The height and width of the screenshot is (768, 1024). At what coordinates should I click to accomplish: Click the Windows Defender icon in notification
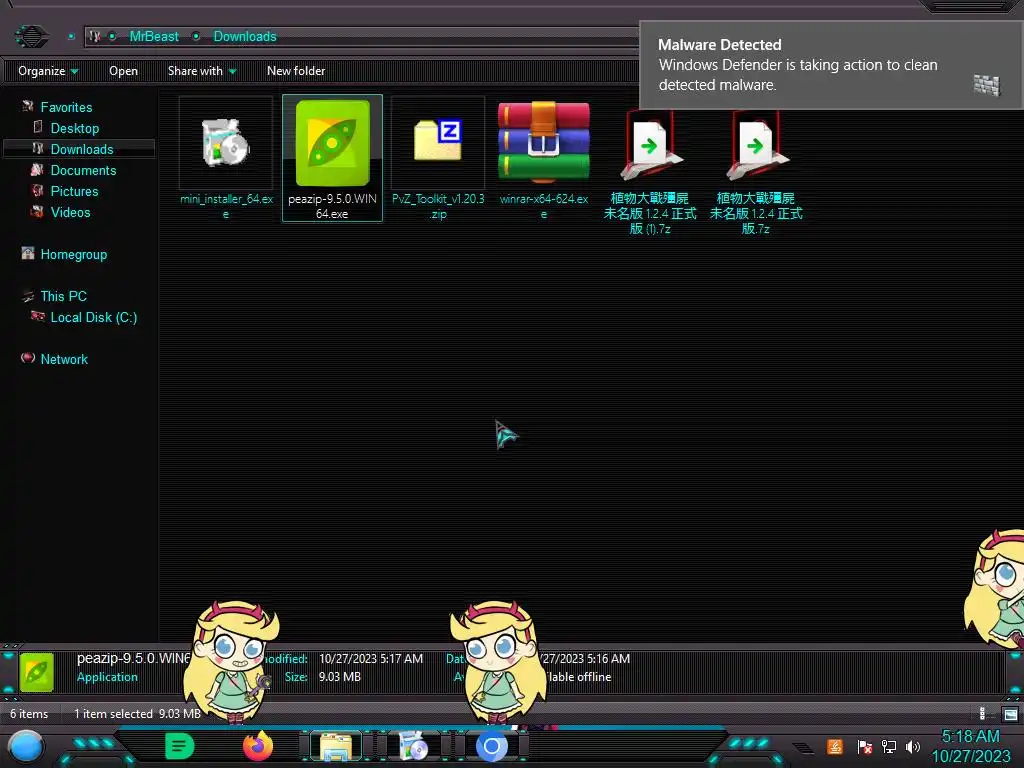pos(986,85)
